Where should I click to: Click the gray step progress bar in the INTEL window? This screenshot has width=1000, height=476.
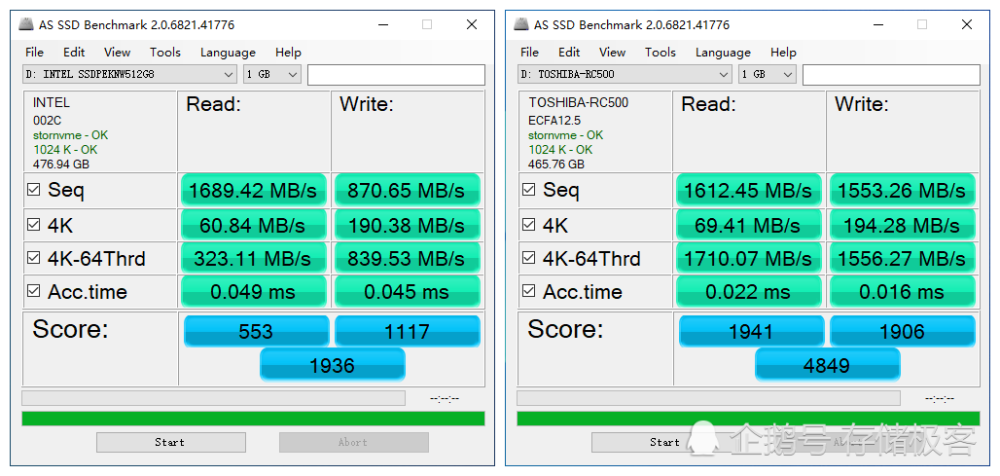pos(214,398)
